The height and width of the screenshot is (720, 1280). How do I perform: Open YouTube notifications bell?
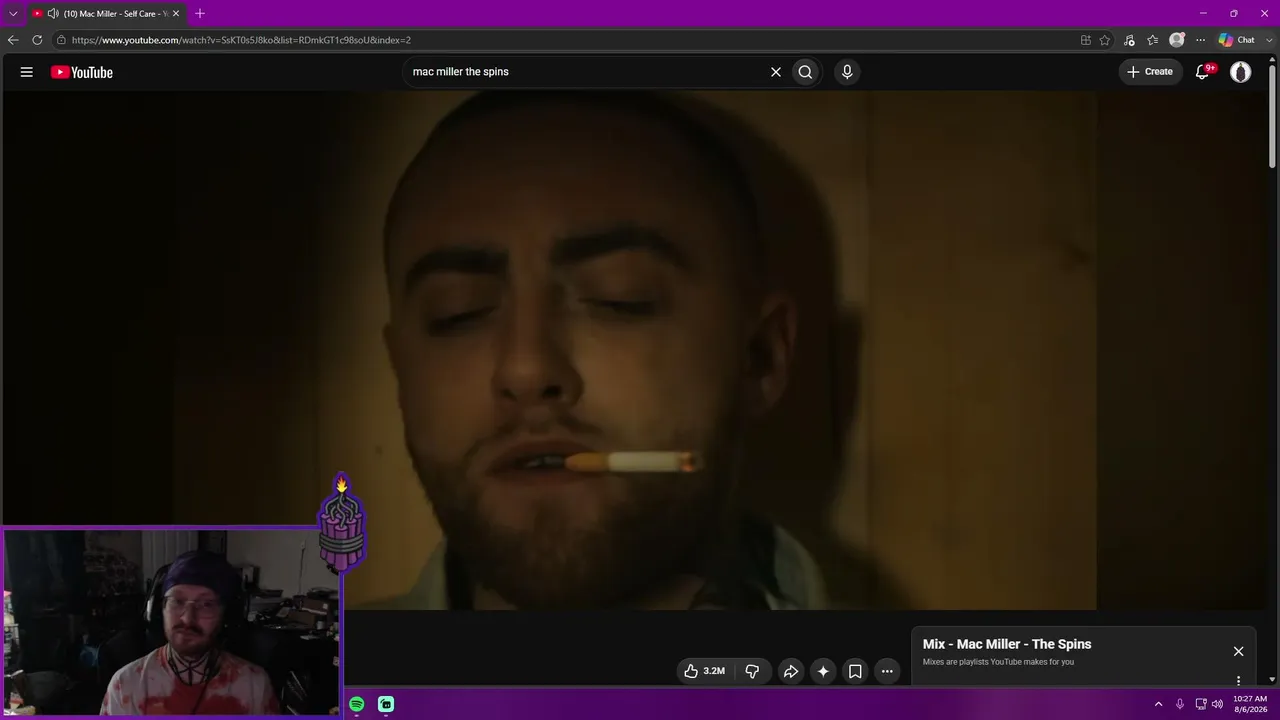coord(1203,72)
